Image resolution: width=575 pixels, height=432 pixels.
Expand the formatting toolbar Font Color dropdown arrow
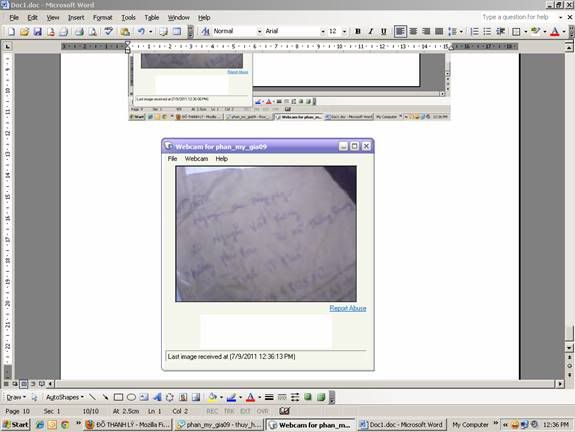(x=564, y=32)
